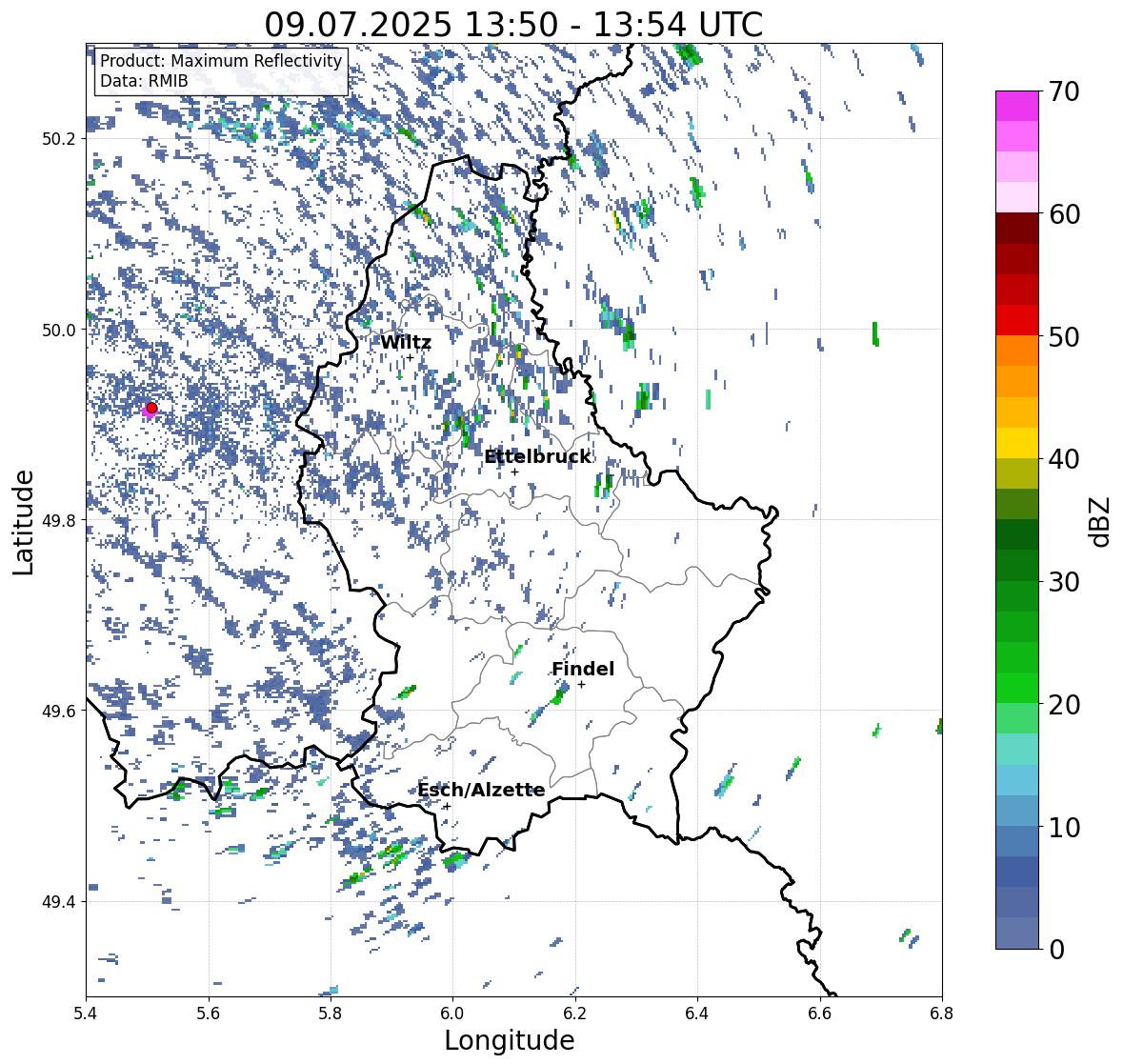
Task: Select the Findel city label
Action: (583, 669)
